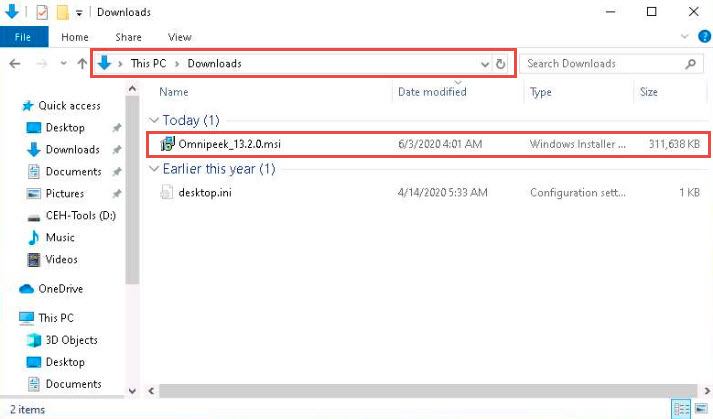713x419 pixels.
Task: Click the 3D Objects cube icon
Action: tap(34, 340)
